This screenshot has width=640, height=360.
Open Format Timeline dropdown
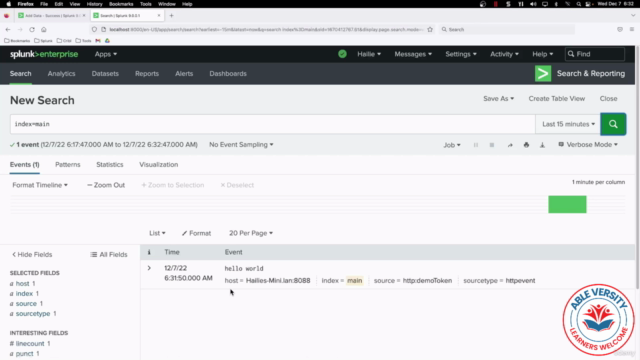[40, 185]
